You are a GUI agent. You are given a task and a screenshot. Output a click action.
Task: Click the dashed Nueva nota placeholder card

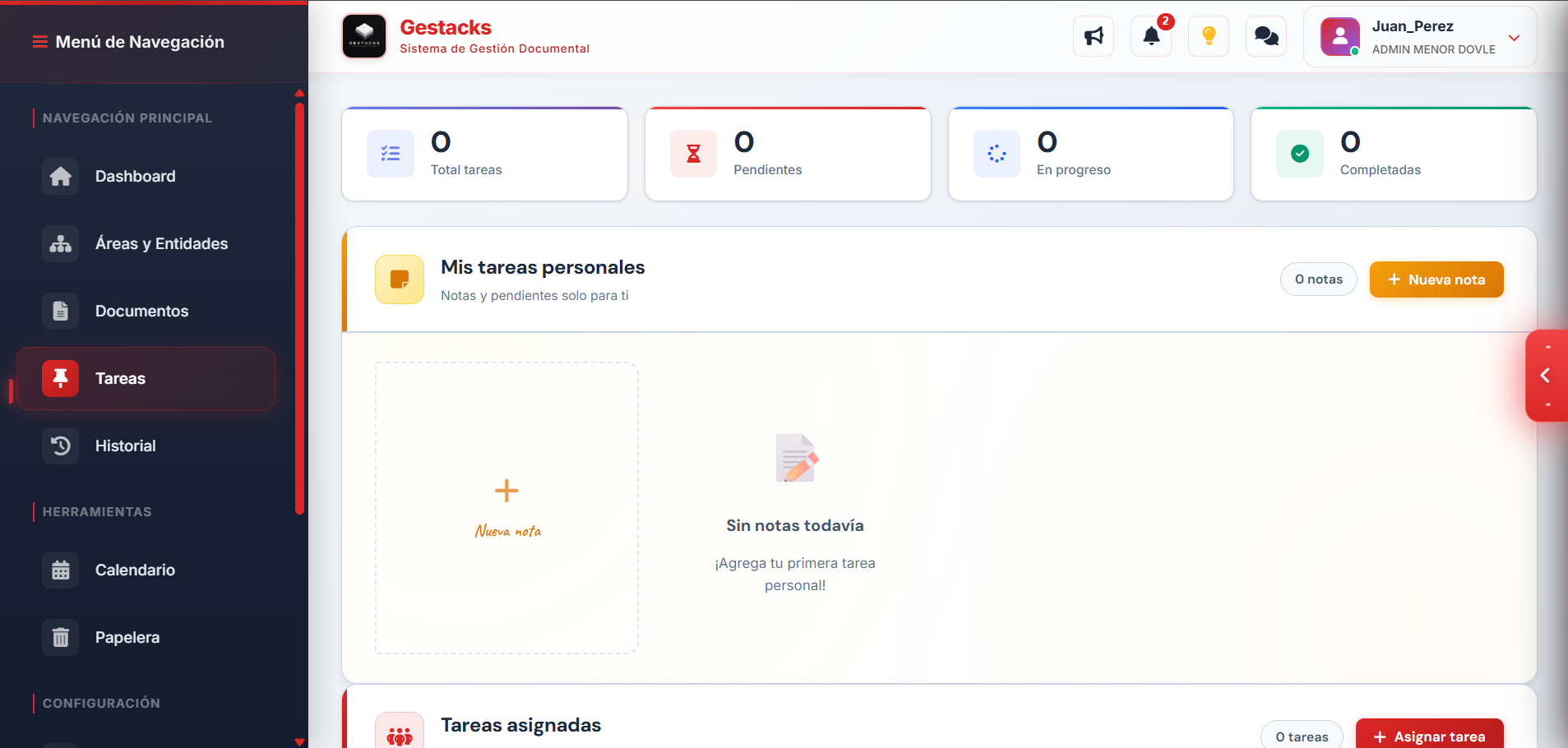coord(506,508)
